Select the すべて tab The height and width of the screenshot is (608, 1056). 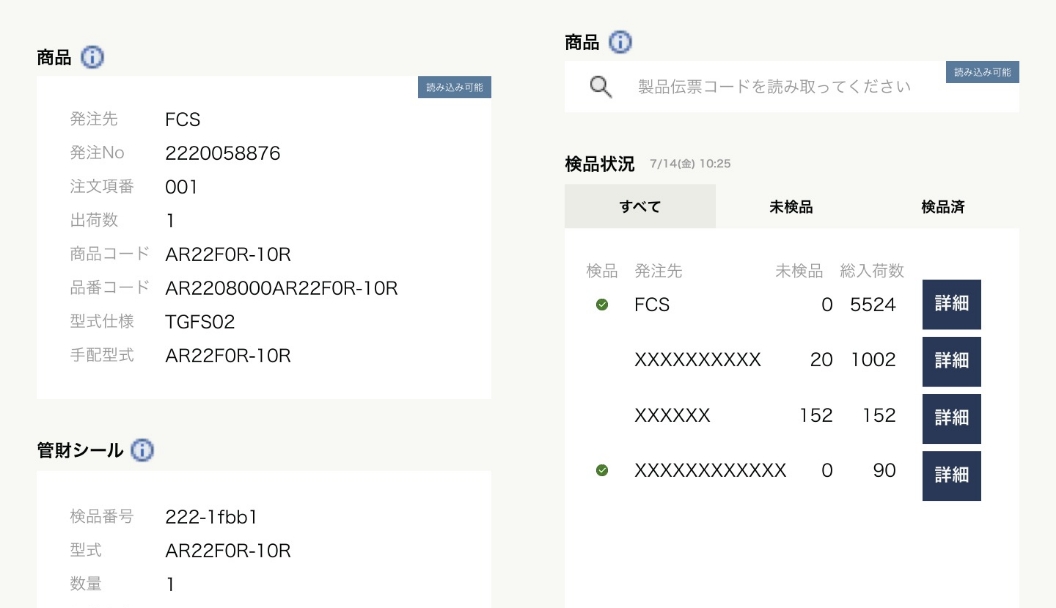[640, 206]
